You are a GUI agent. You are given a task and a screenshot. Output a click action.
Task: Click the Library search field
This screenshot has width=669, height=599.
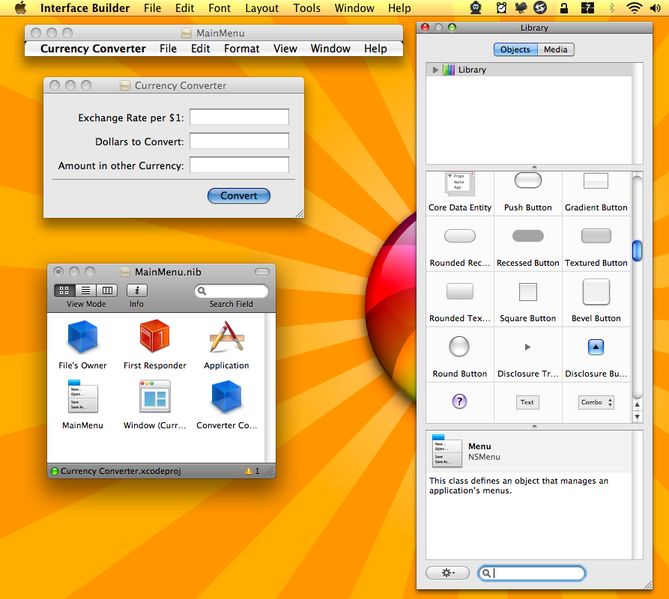click(x=532, y=573)
